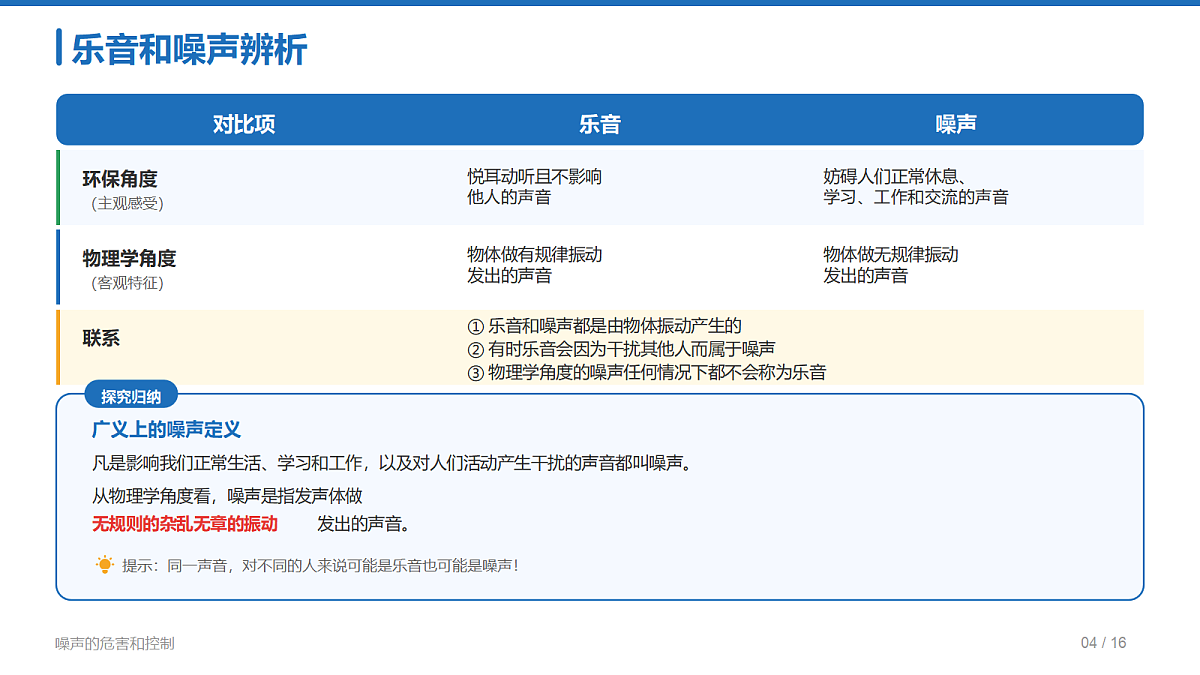Select the 乐音 column header

[600, 124]
